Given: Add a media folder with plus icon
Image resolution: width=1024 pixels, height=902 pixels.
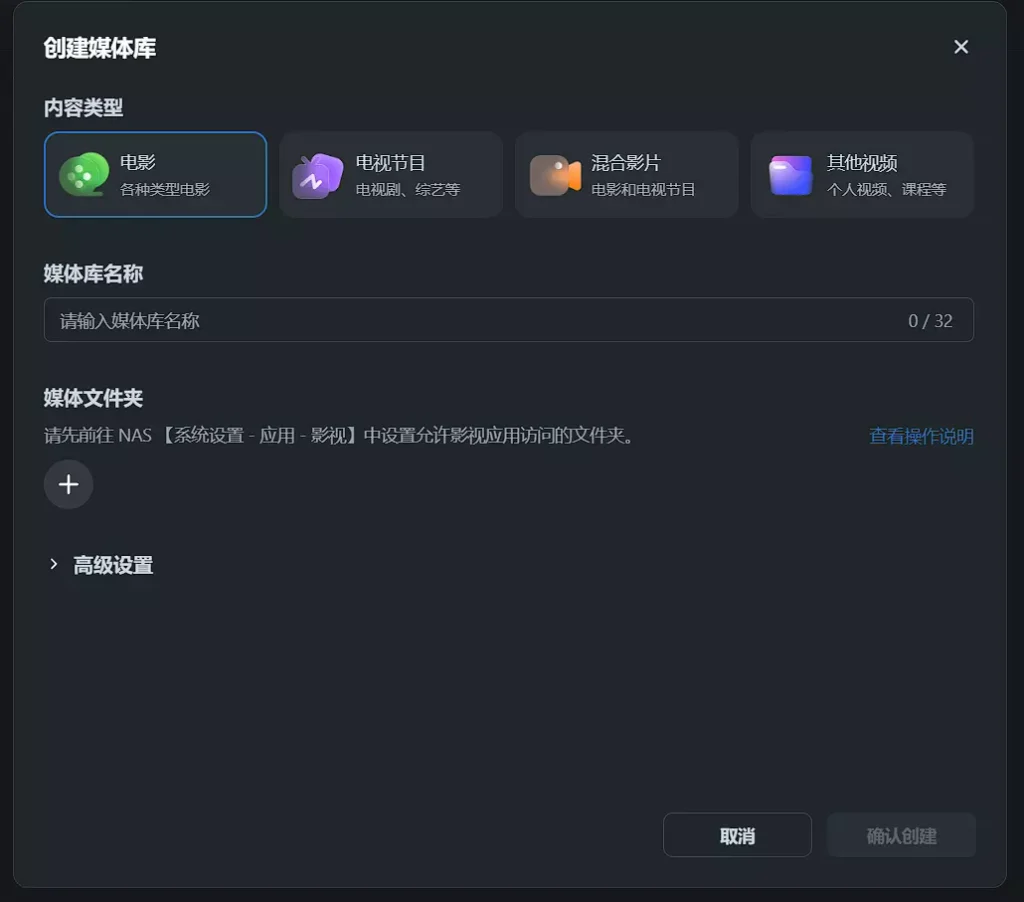Looking at the screenshot, I should pos(68,485).
